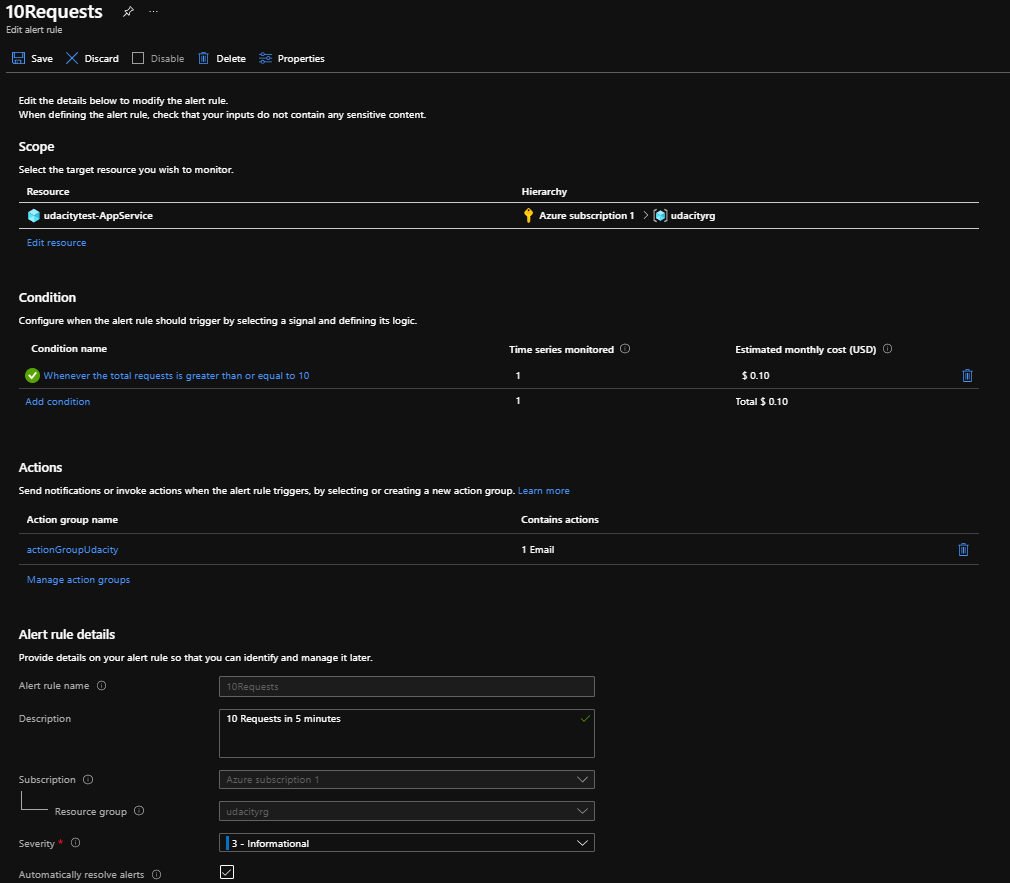1010x883 pixels.
Task: Save the alert rule changes
Action: click(x=32, y=59)
